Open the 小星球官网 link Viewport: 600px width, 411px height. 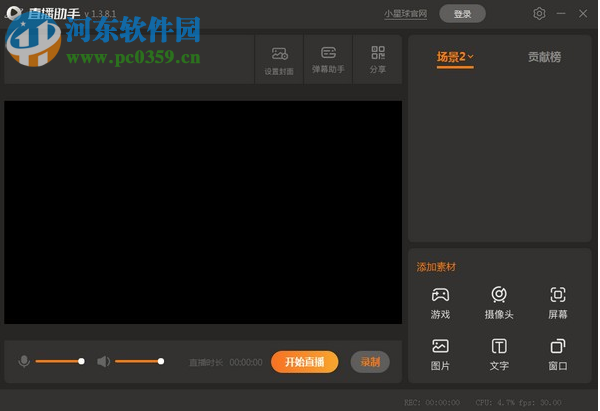[405, 14]
